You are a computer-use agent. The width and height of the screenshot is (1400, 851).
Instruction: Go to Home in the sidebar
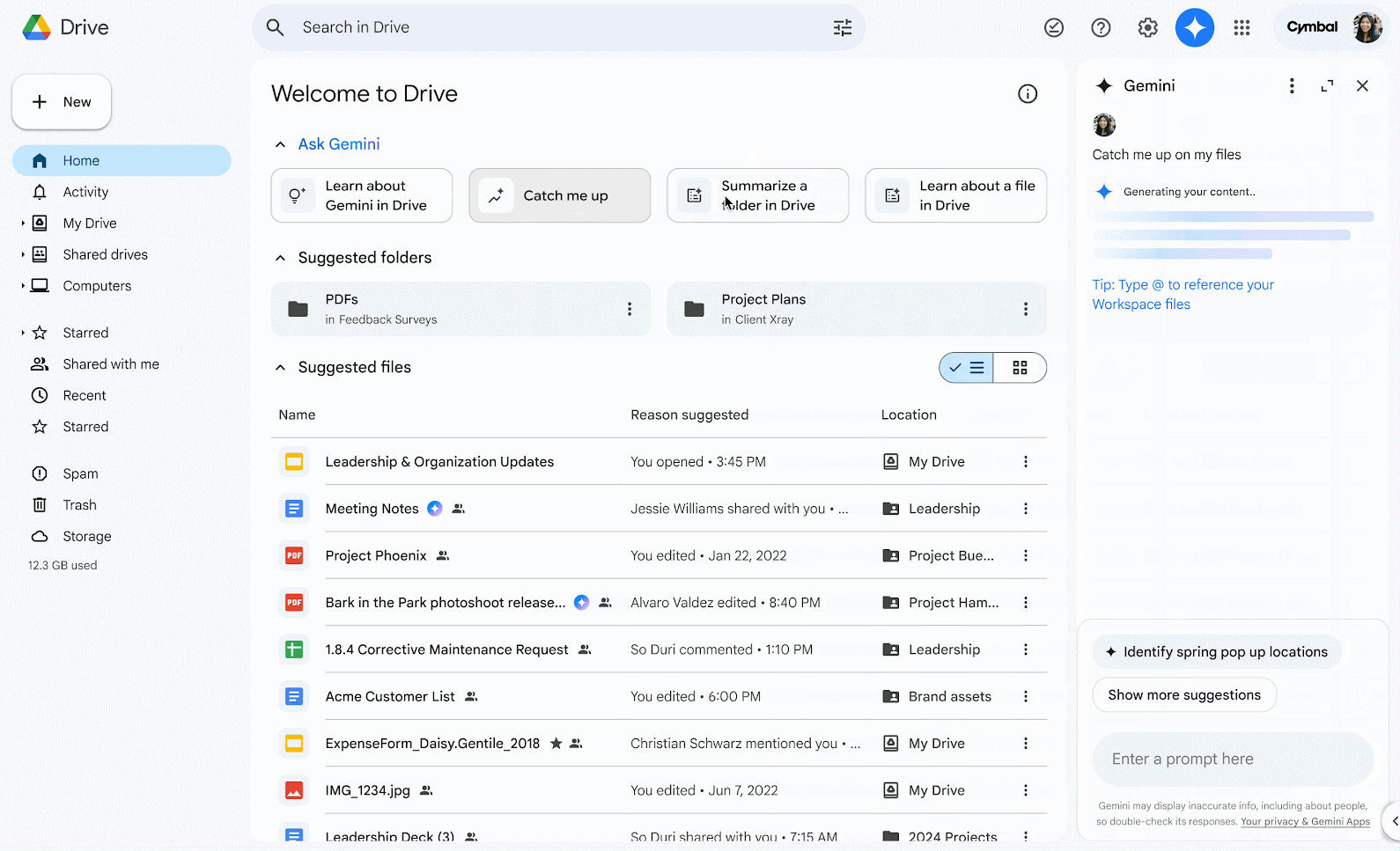122,161
